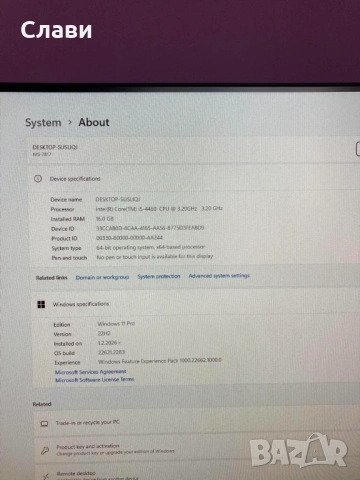Click the About breadcrumb heading
360x480 pixels.
[94, 122]
